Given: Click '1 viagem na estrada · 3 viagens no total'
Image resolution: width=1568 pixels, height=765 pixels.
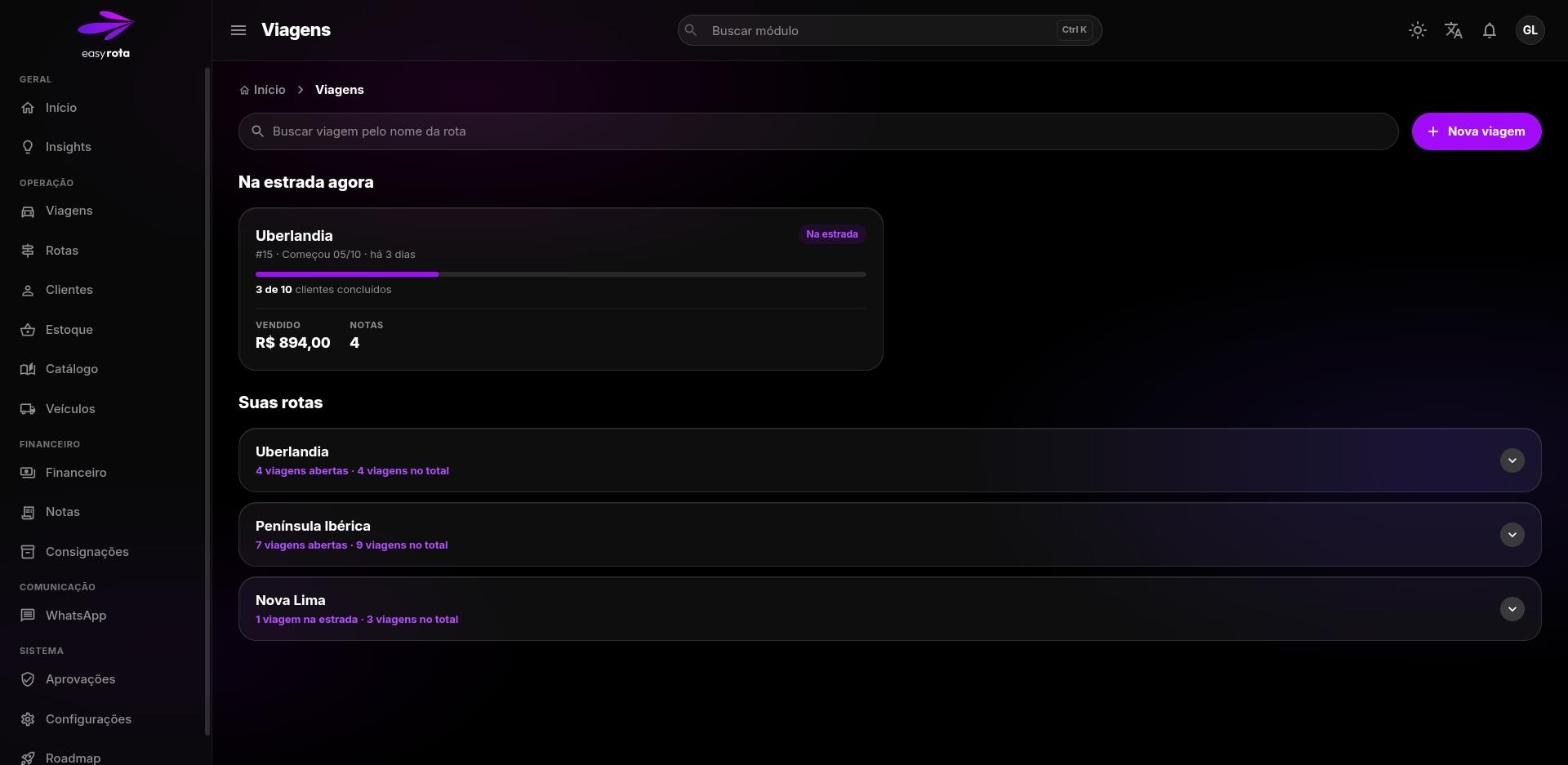Looking at the screenshot, I should [356, 620].
